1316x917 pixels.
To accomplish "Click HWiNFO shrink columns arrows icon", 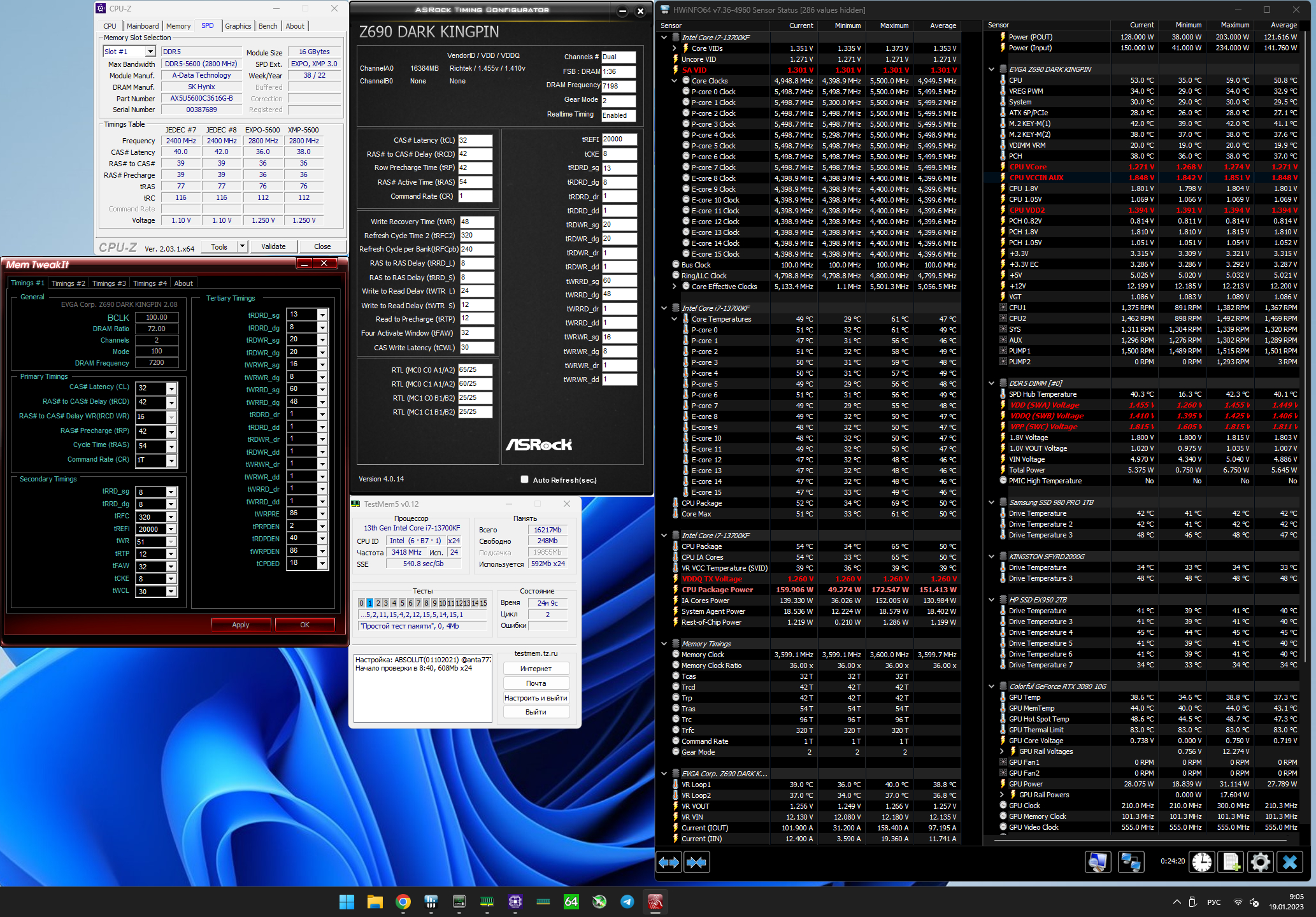I will click(696, 862).
